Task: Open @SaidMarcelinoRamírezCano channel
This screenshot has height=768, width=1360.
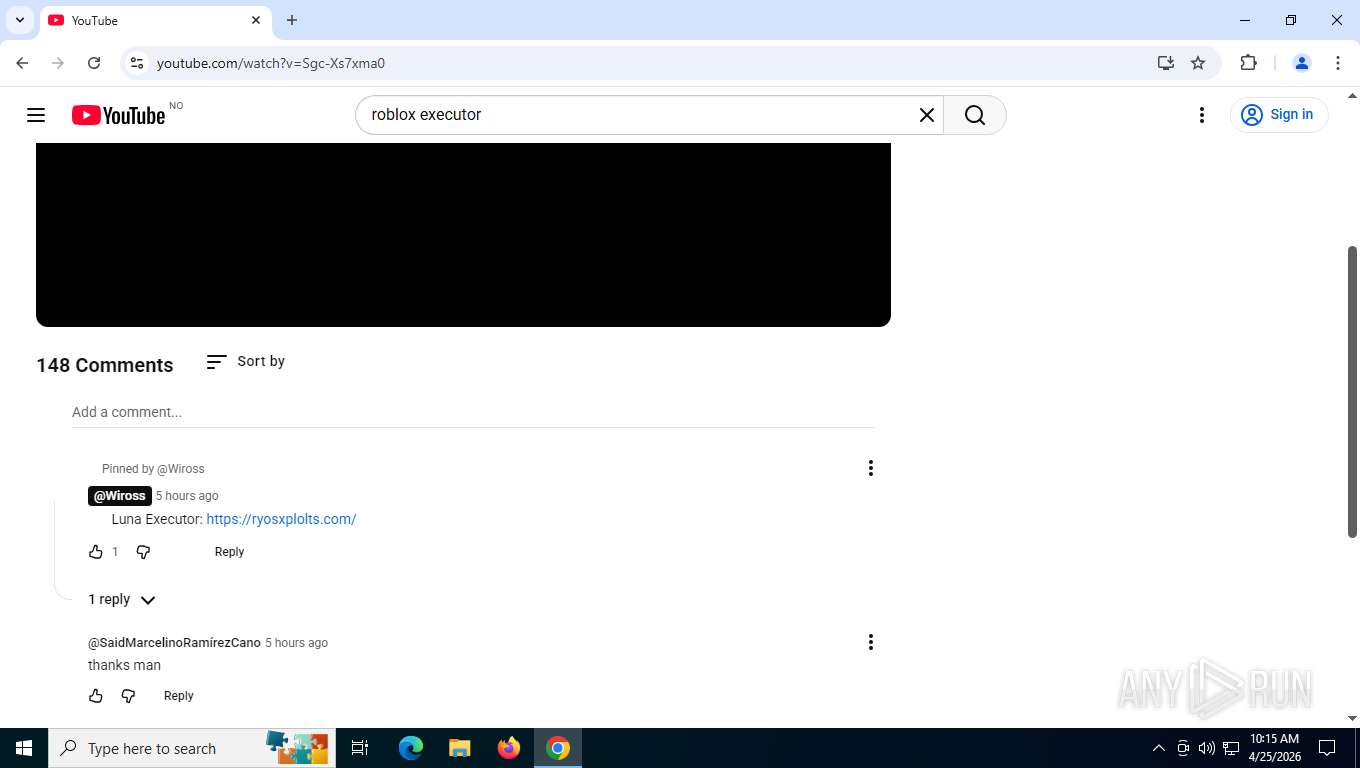Action: (x=174, y=643)
